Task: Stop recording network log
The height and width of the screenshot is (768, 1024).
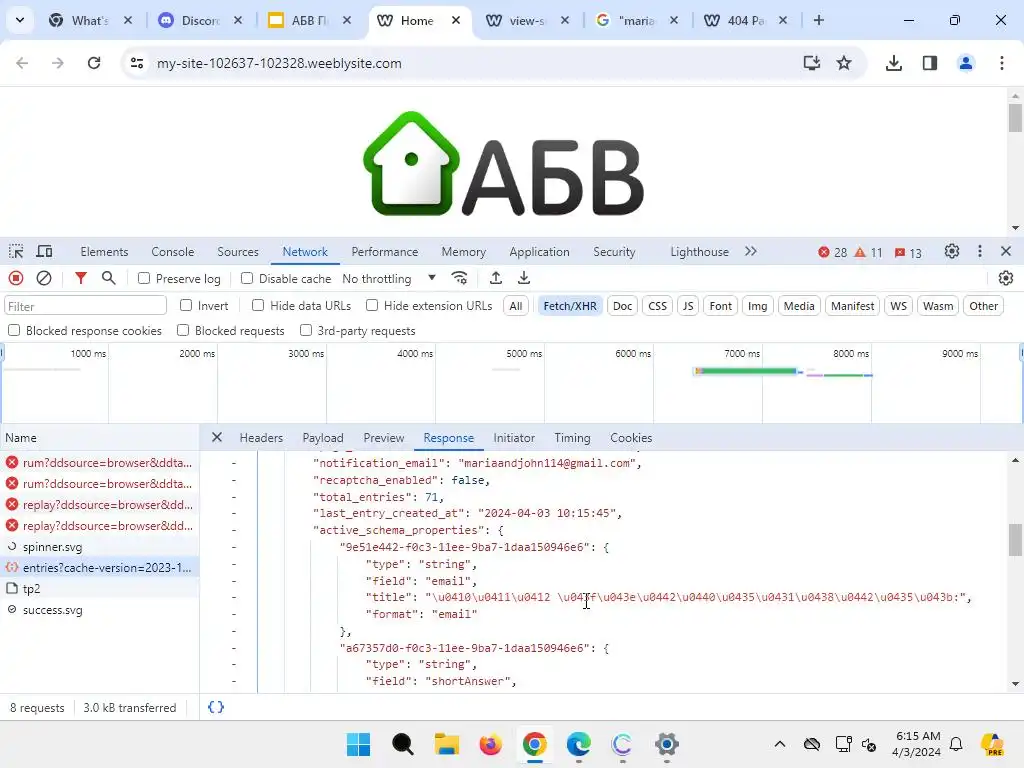Action: coord(16,279)
